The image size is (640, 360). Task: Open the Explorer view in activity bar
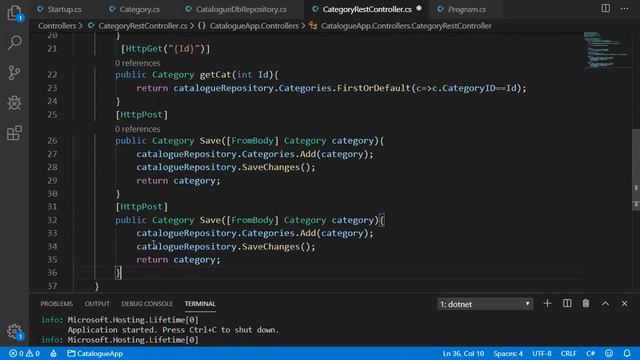click(14, 13)
